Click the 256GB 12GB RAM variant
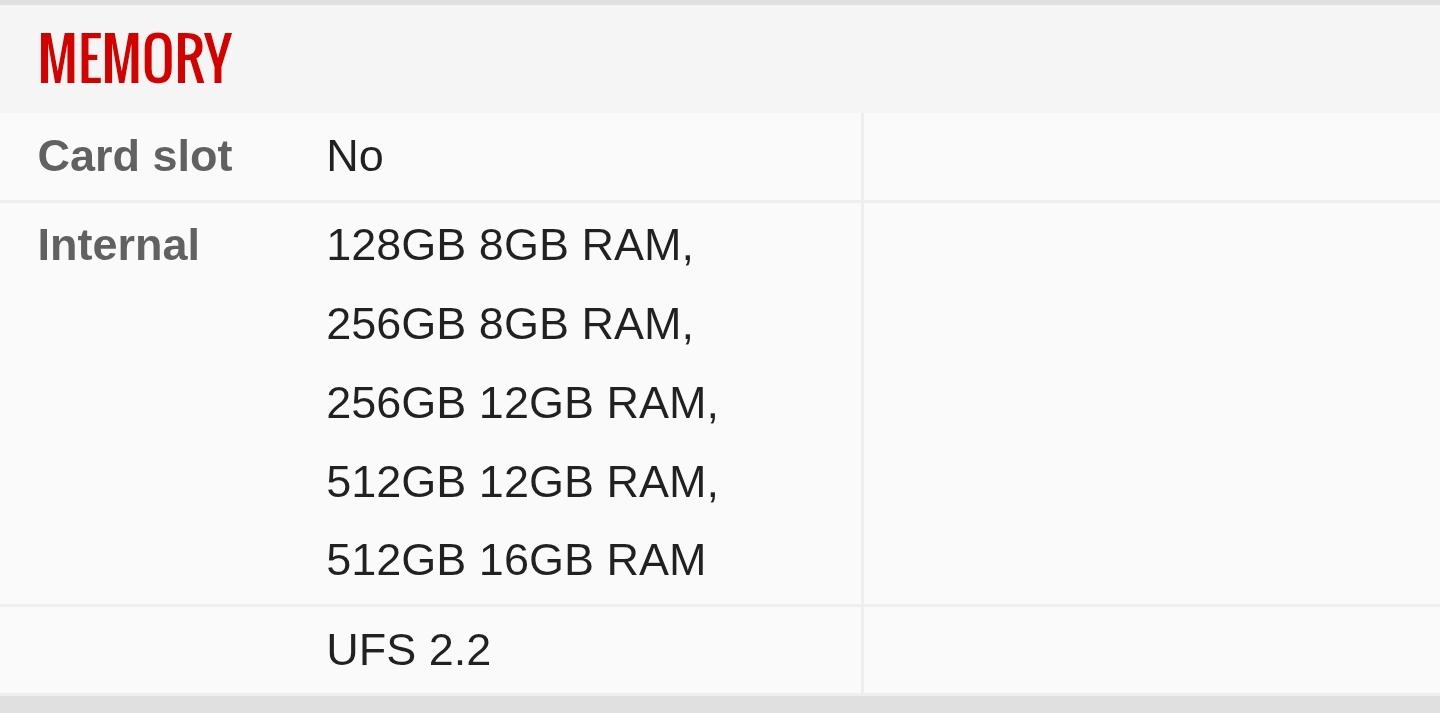1440x713 pixels. coord(522,403)
